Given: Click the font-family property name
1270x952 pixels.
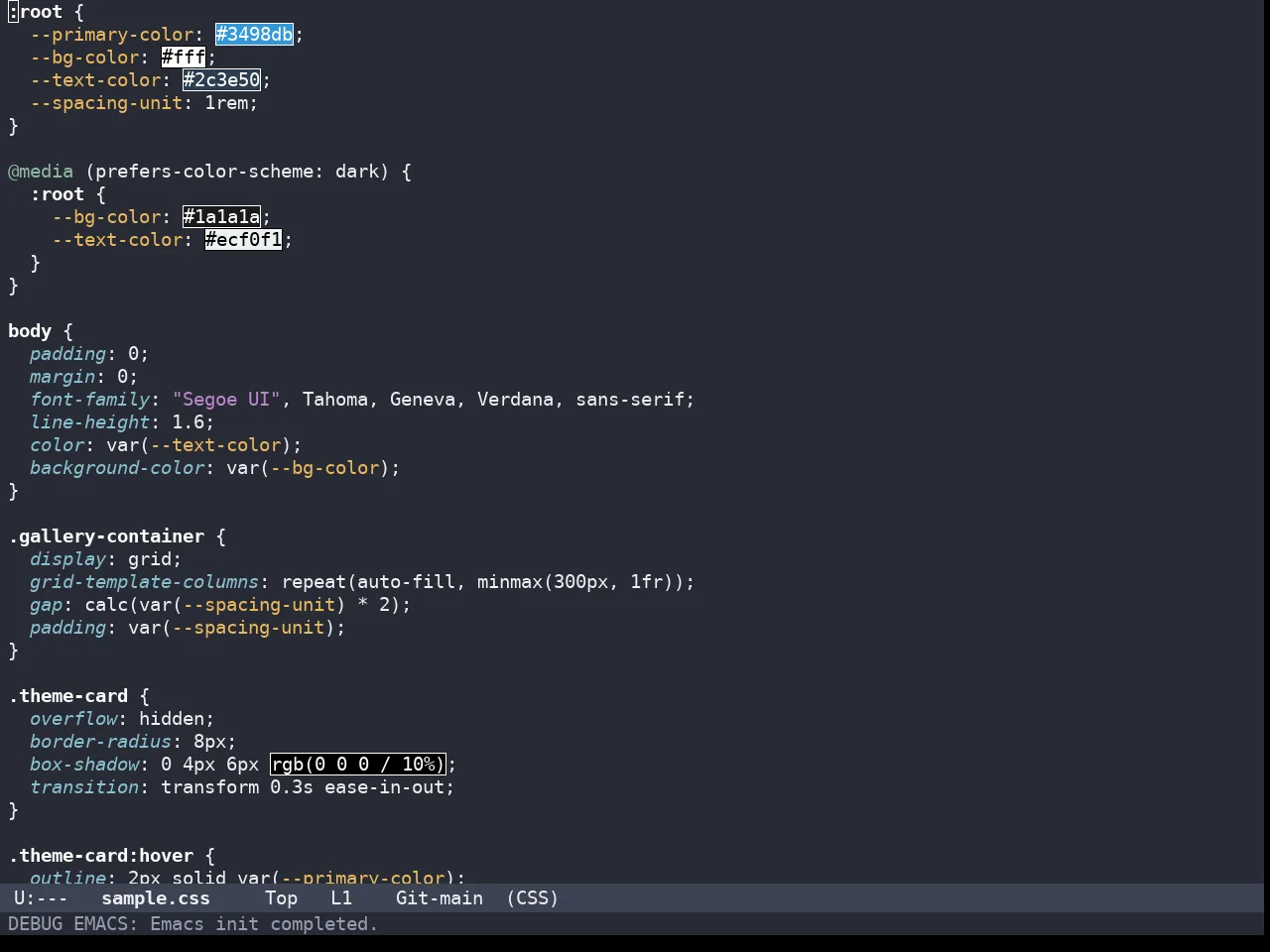Looking at the screenshot, I should (x=90, y=400).
